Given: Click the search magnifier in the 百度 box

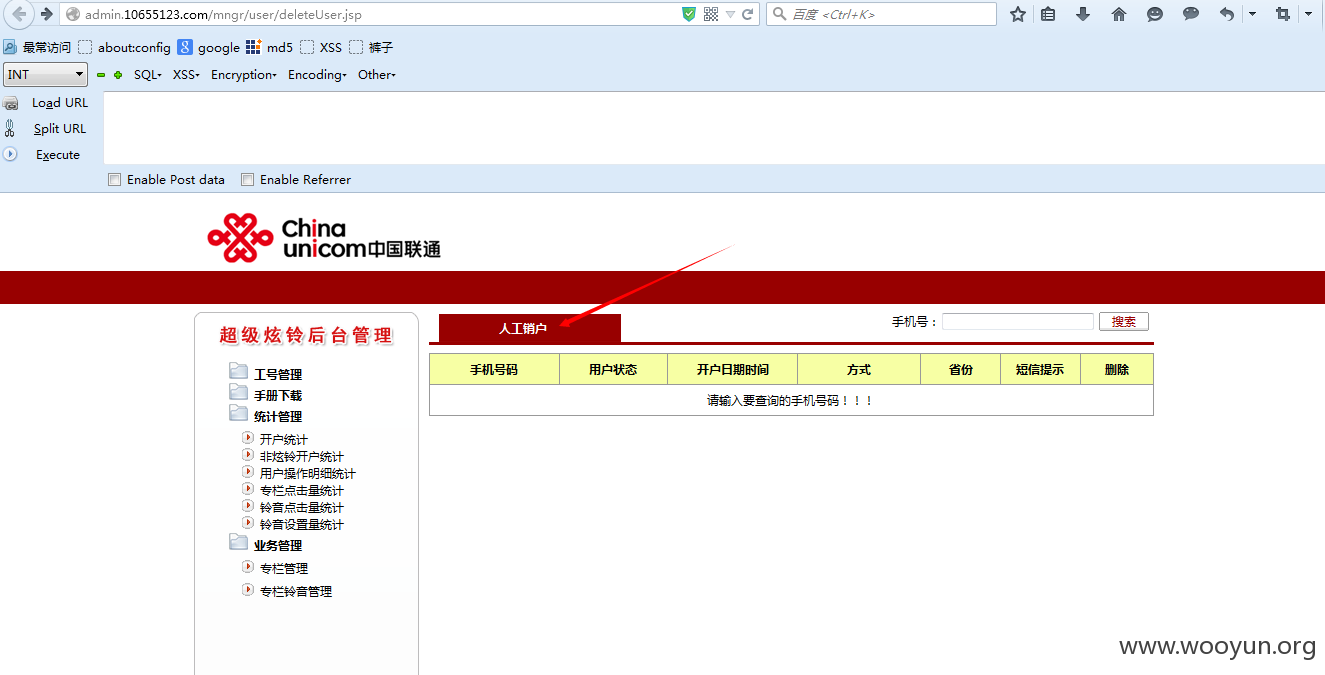Looking at the screenshot, I should click(x=779, y=14).
